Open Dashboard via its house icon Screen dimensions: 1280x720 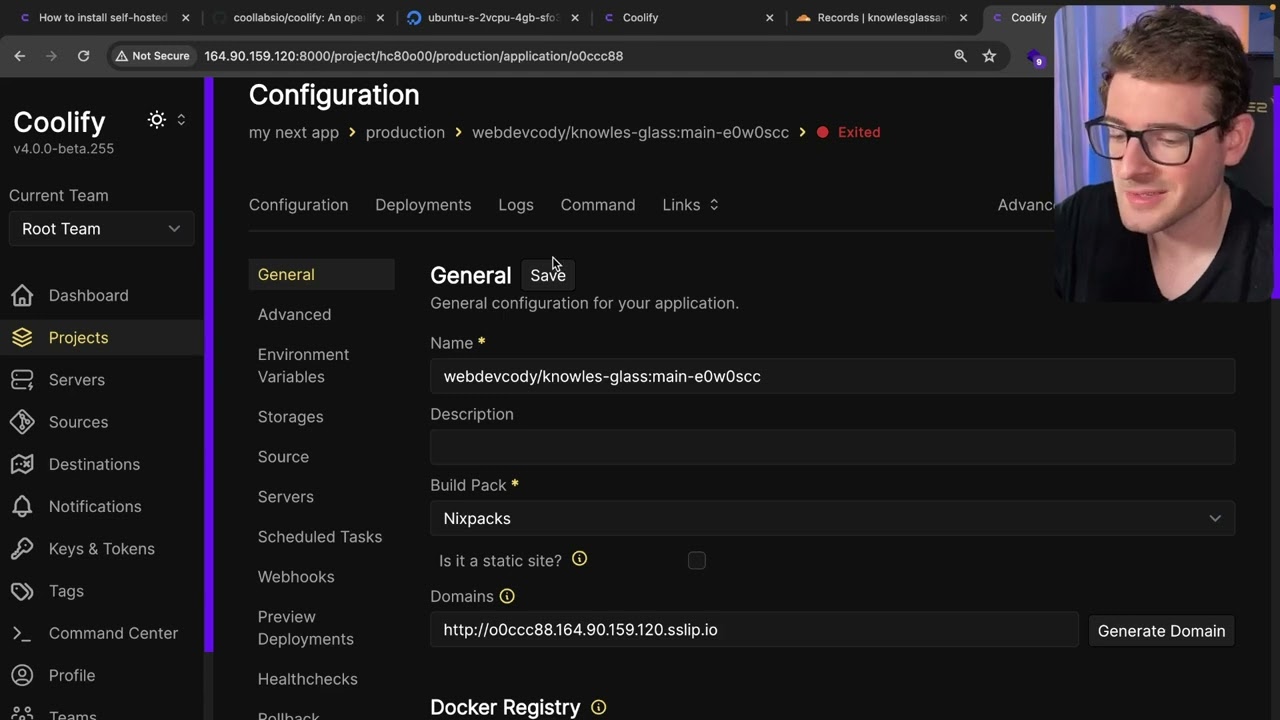[x=22, y=295]
